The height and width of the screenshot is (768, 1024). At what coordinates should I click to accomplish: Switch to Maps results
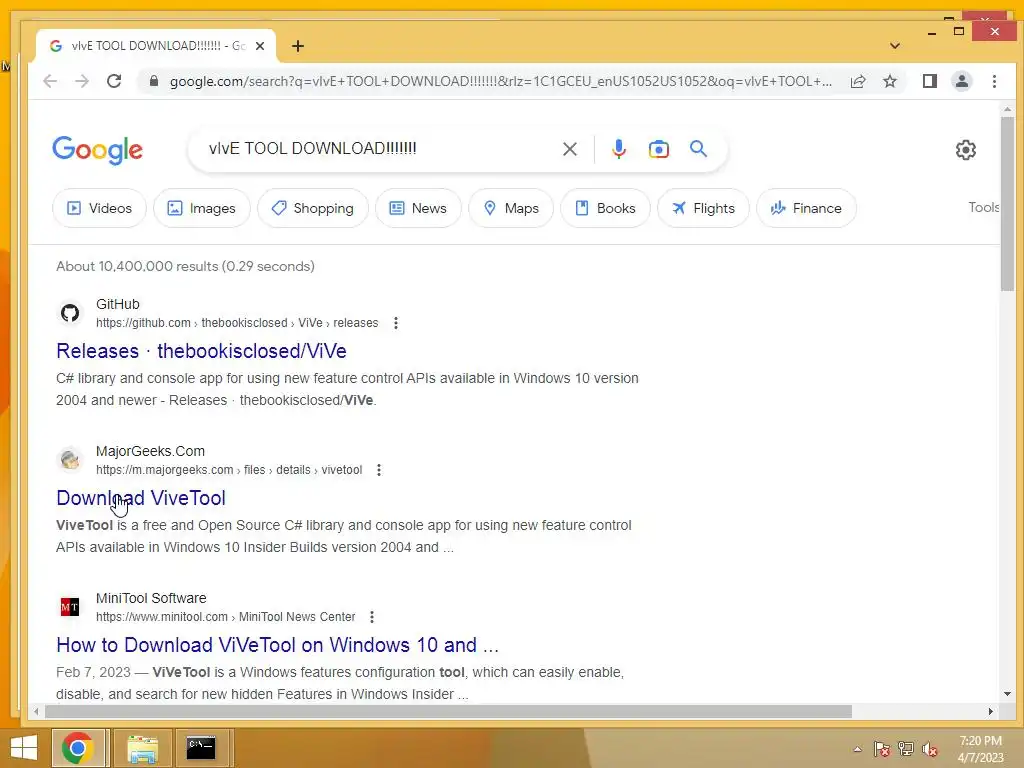(511, 208)
